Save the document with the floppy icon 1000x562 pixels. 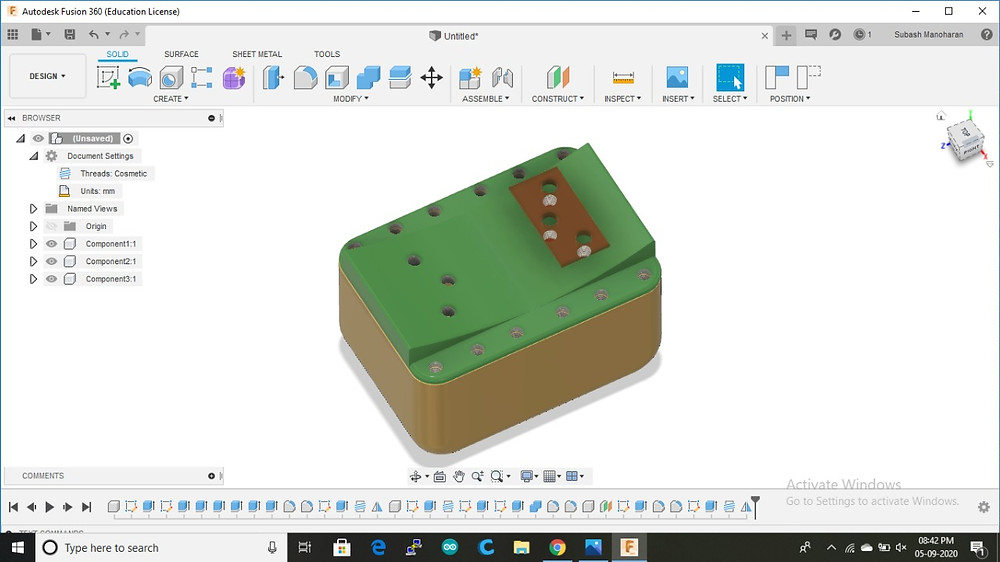click(70, 34)
